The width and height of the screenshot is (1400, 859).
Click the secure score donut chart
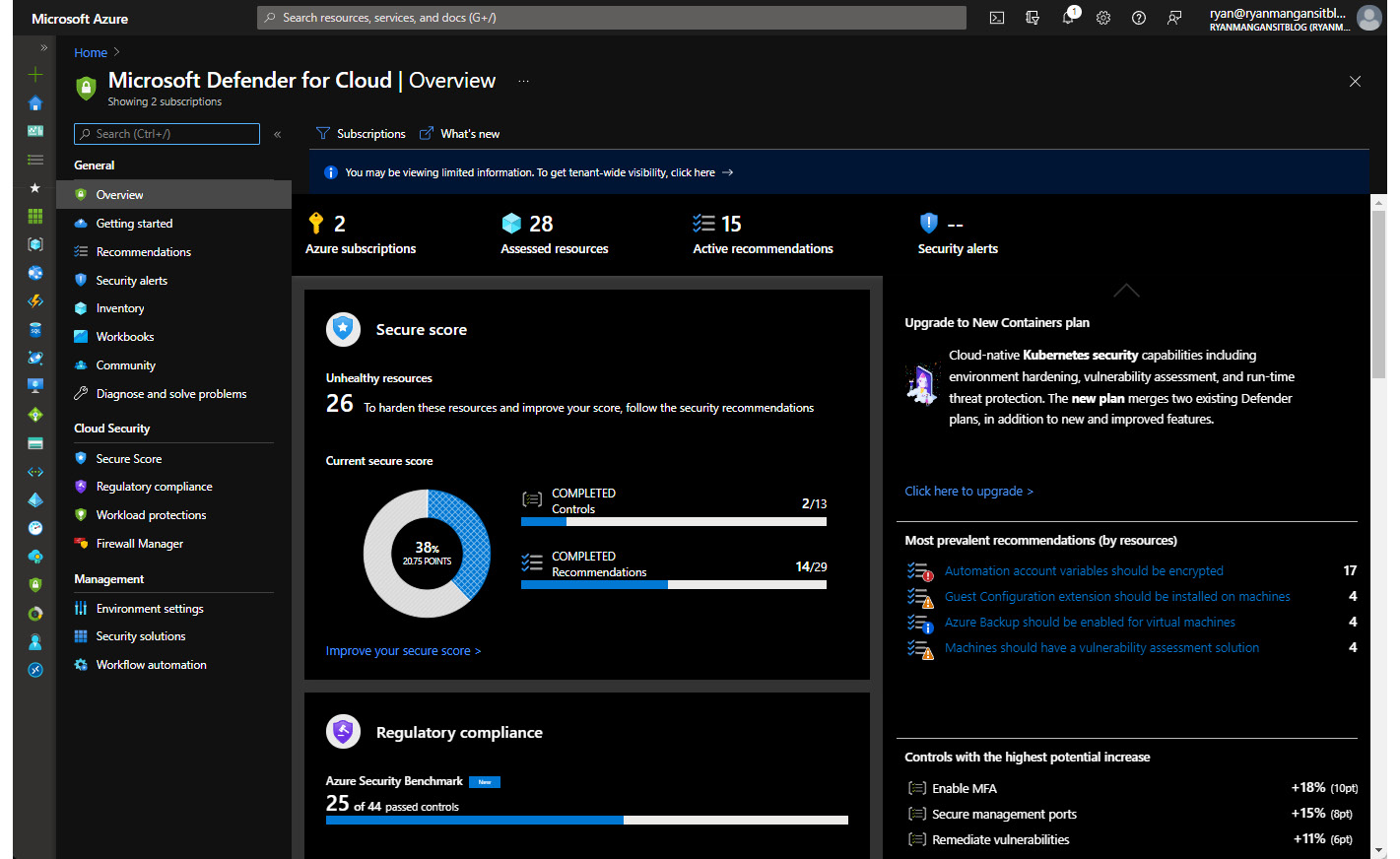[427, 554]
